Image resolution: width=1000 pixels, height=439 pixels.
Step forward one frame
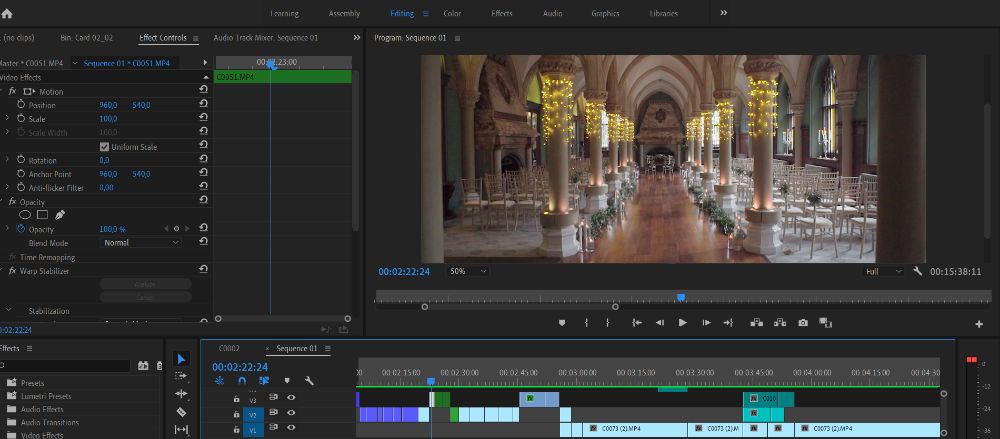click(x=706, y=323)
